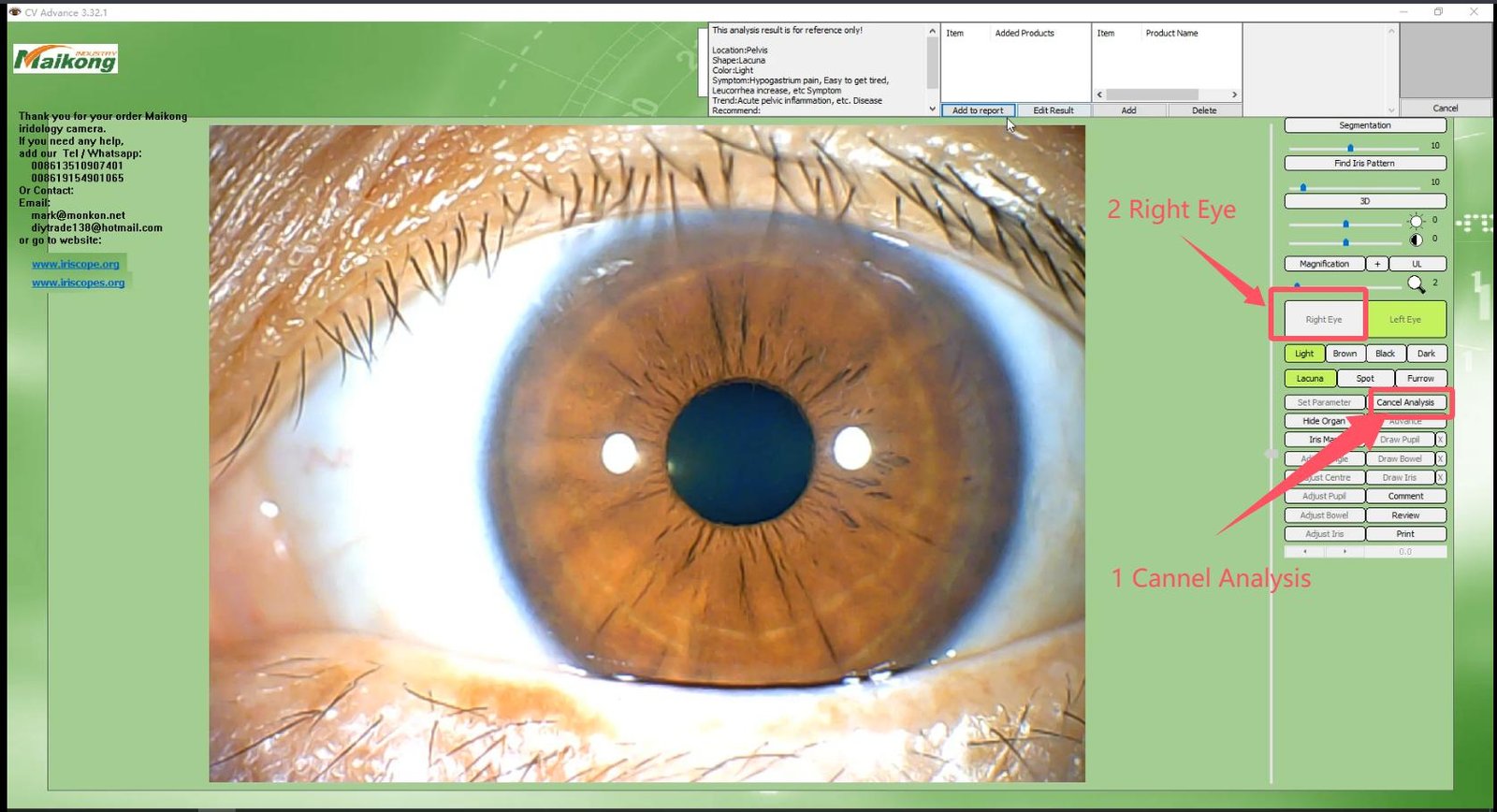
Task: Click Draw Pupil button
Action: click(x=1400, y=440)
